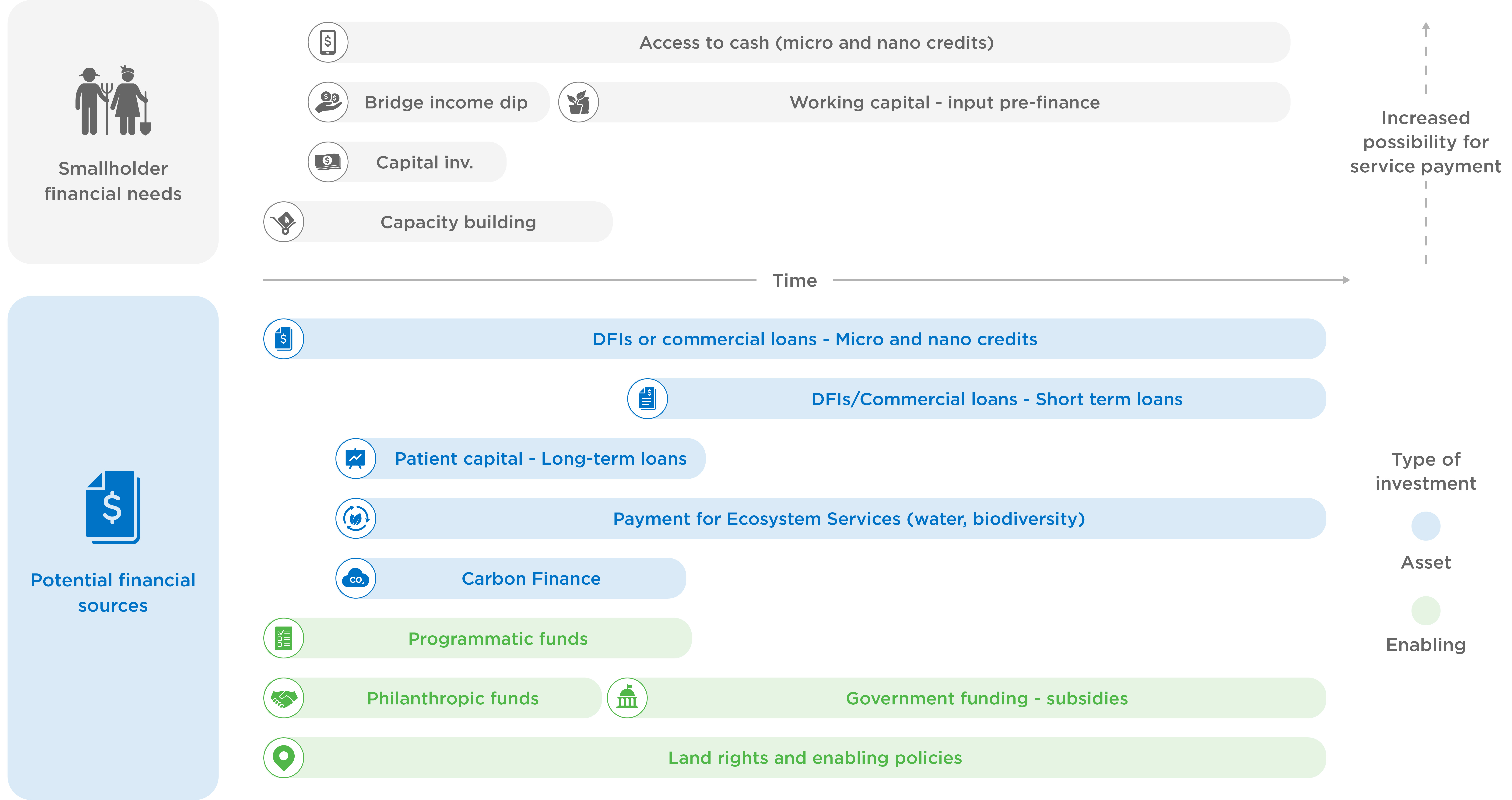
Task: Click the chart icon beside Patient capital
Action: [356, 458]
